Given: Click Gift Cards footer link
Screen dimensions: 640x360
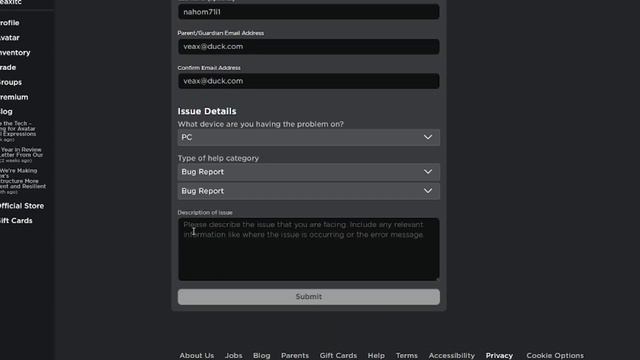Looking at the screenshot, I should (338, 356).
